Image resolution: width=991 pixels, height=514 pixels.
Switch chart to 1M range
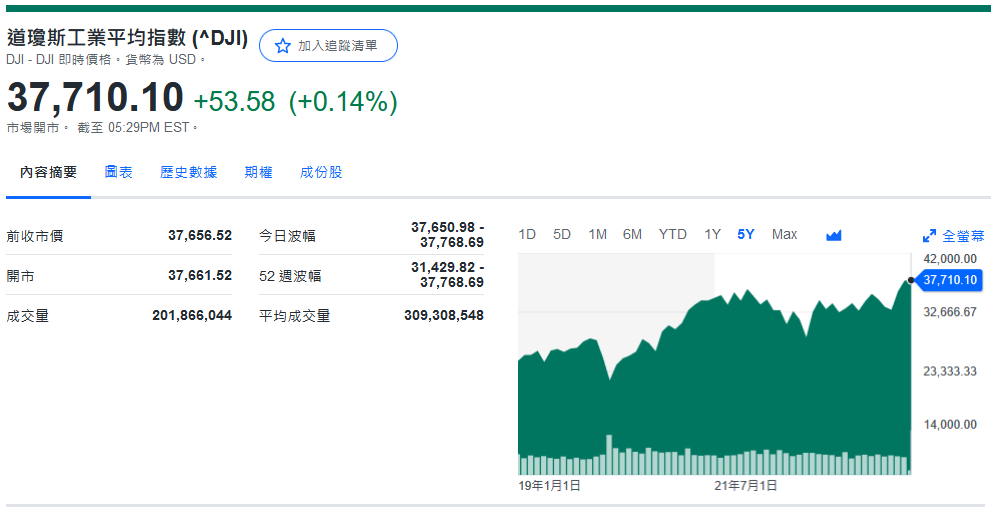point(597,234)
